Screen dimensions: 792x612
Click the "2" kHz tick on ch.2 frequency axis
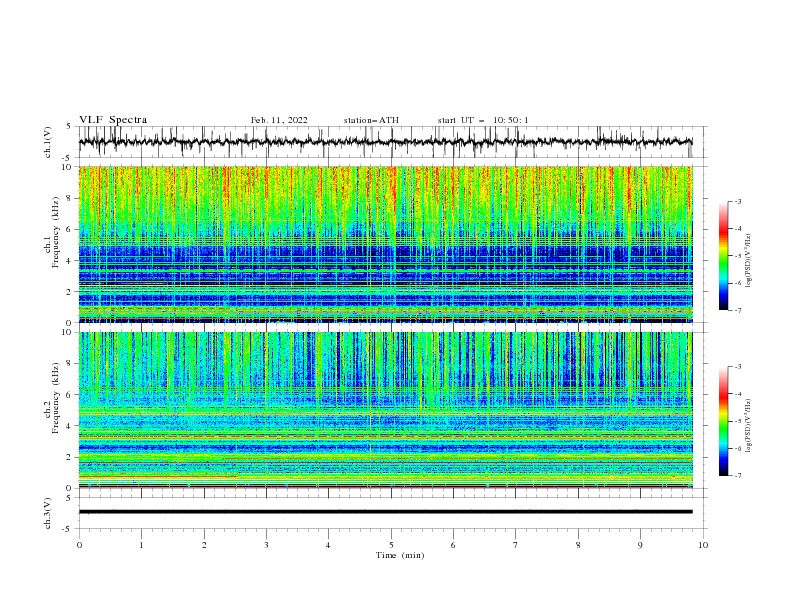[x=70, y=457]
